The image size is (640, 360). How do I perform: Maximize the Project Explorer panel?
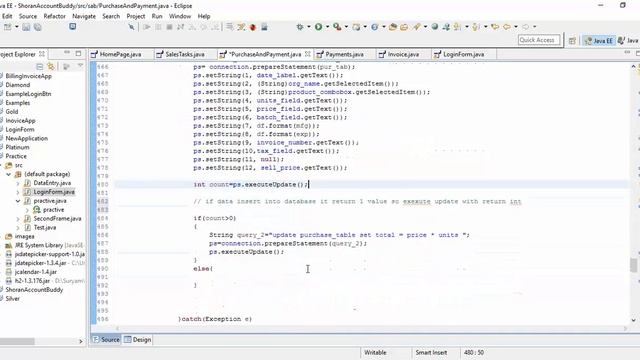pos(78,53)
